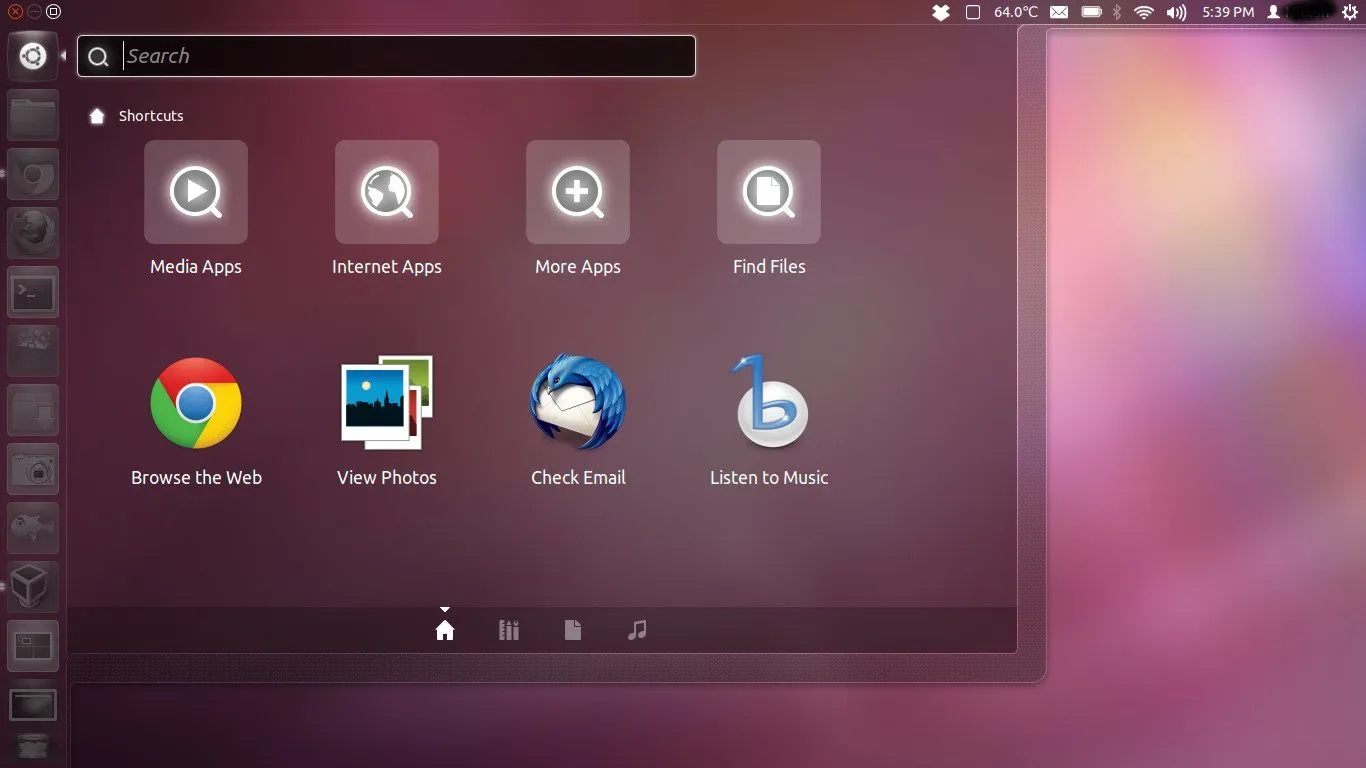The height and width of the screenshot is (768, 1366).
Task: Open the Wi-Fi network indicator menu
Action: [1144, 12]
